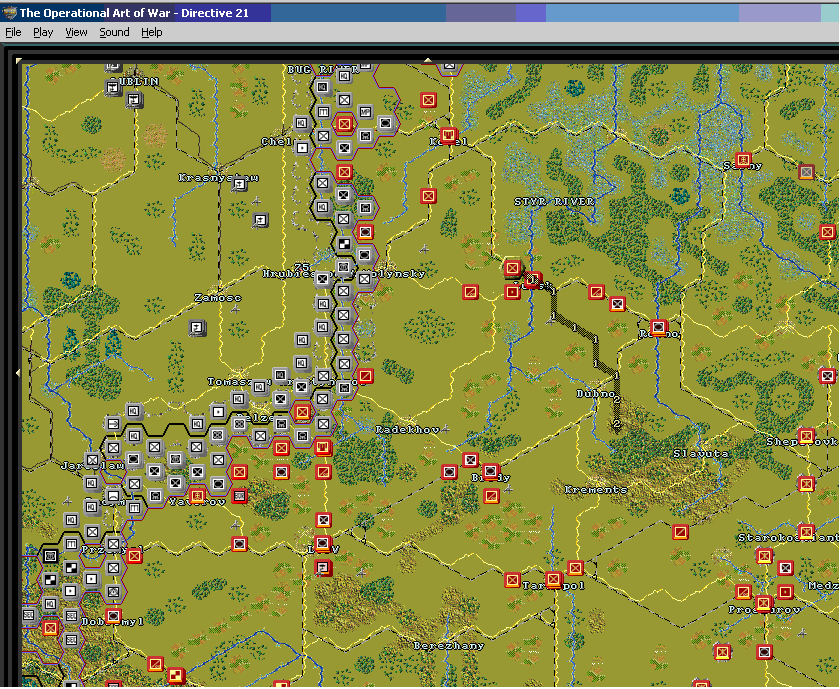Viewport: 840px width, 689px height.
Task: Select the grey air unit at Krasnystaw
Action: 239,184
